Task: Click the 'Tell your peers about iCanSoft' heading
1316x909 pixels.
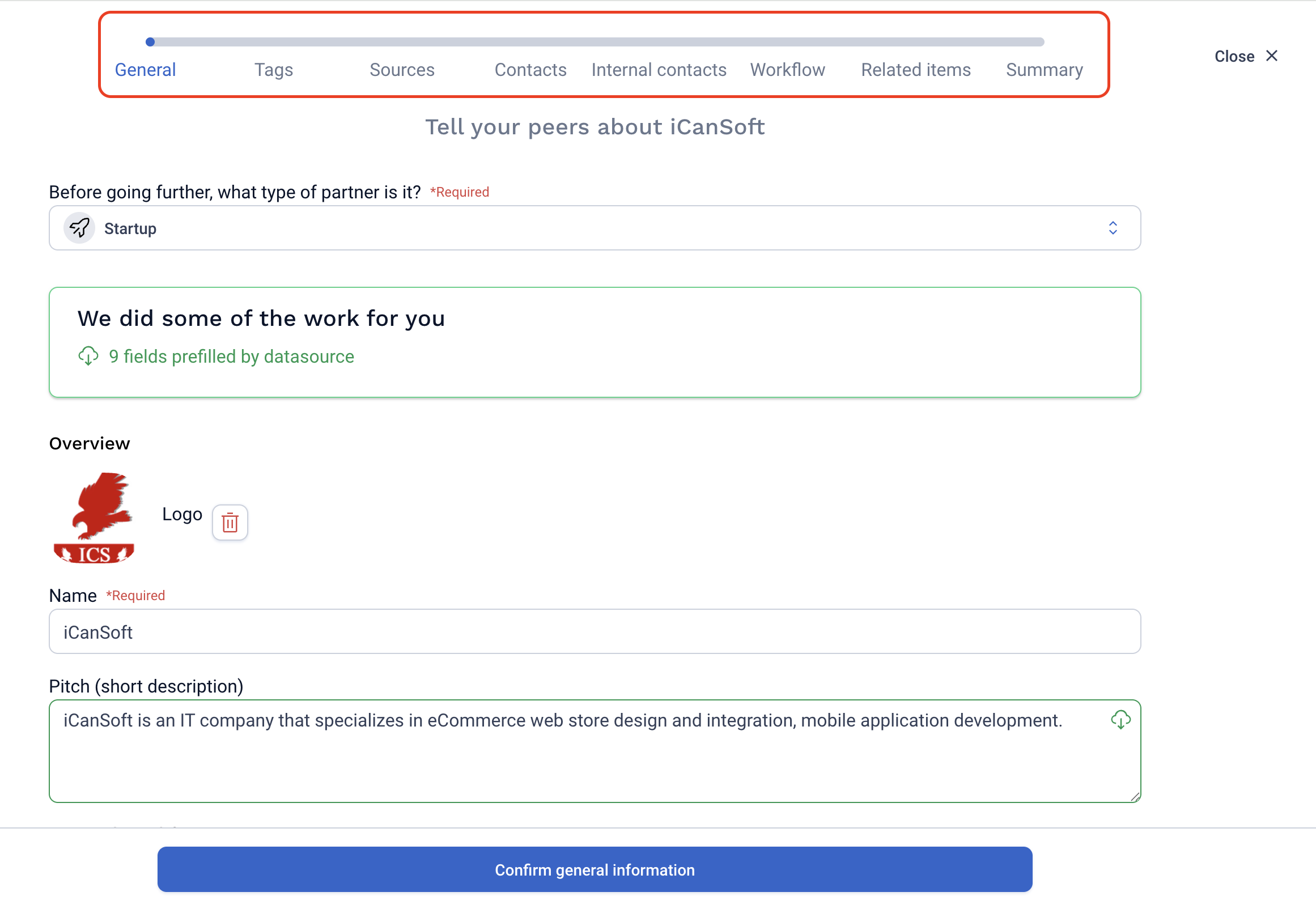Action: 595,126
